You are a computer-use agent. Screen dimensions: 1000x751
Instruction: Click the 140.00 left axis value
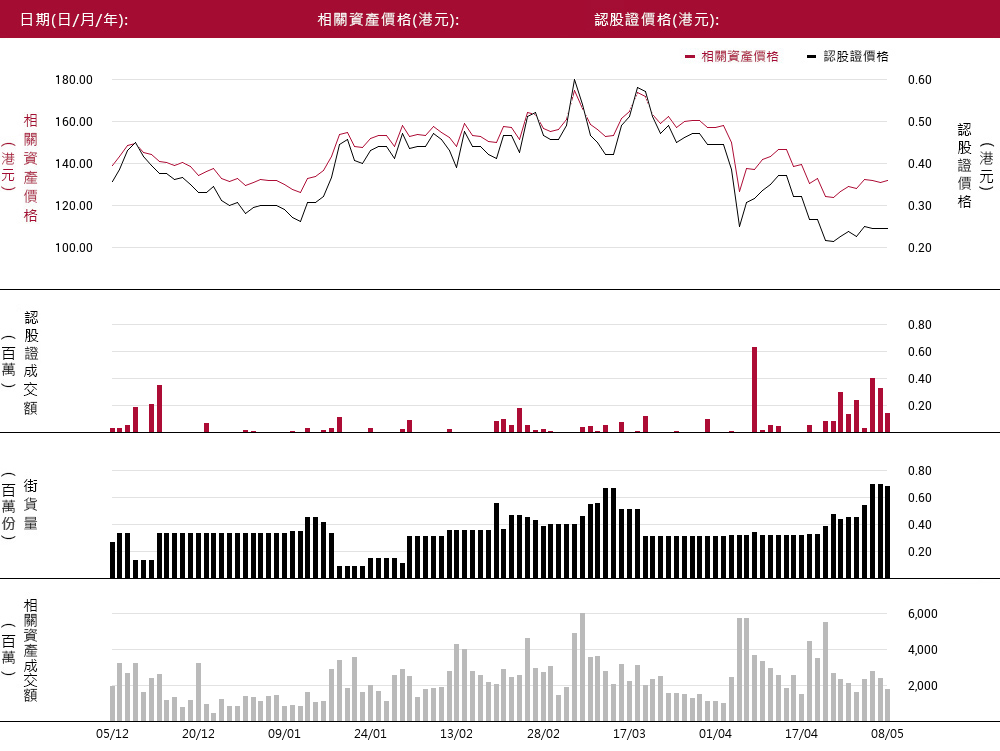[74, 164]
